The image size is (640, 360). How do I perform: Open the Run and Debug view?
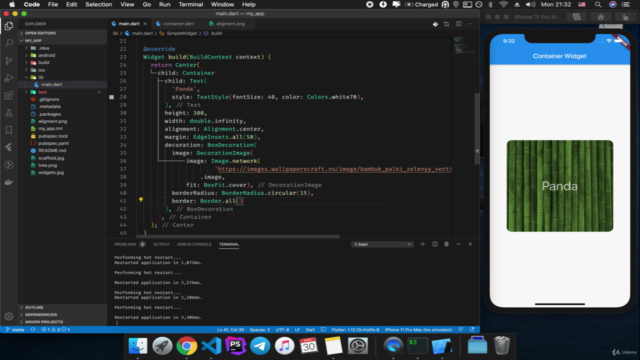[9, 78]
